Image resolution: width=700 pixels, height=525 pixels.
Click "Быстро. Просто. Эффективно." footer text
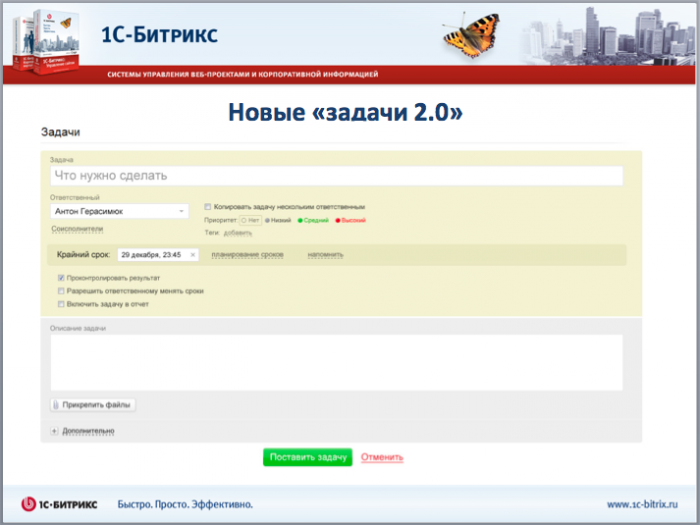[185, 504]
